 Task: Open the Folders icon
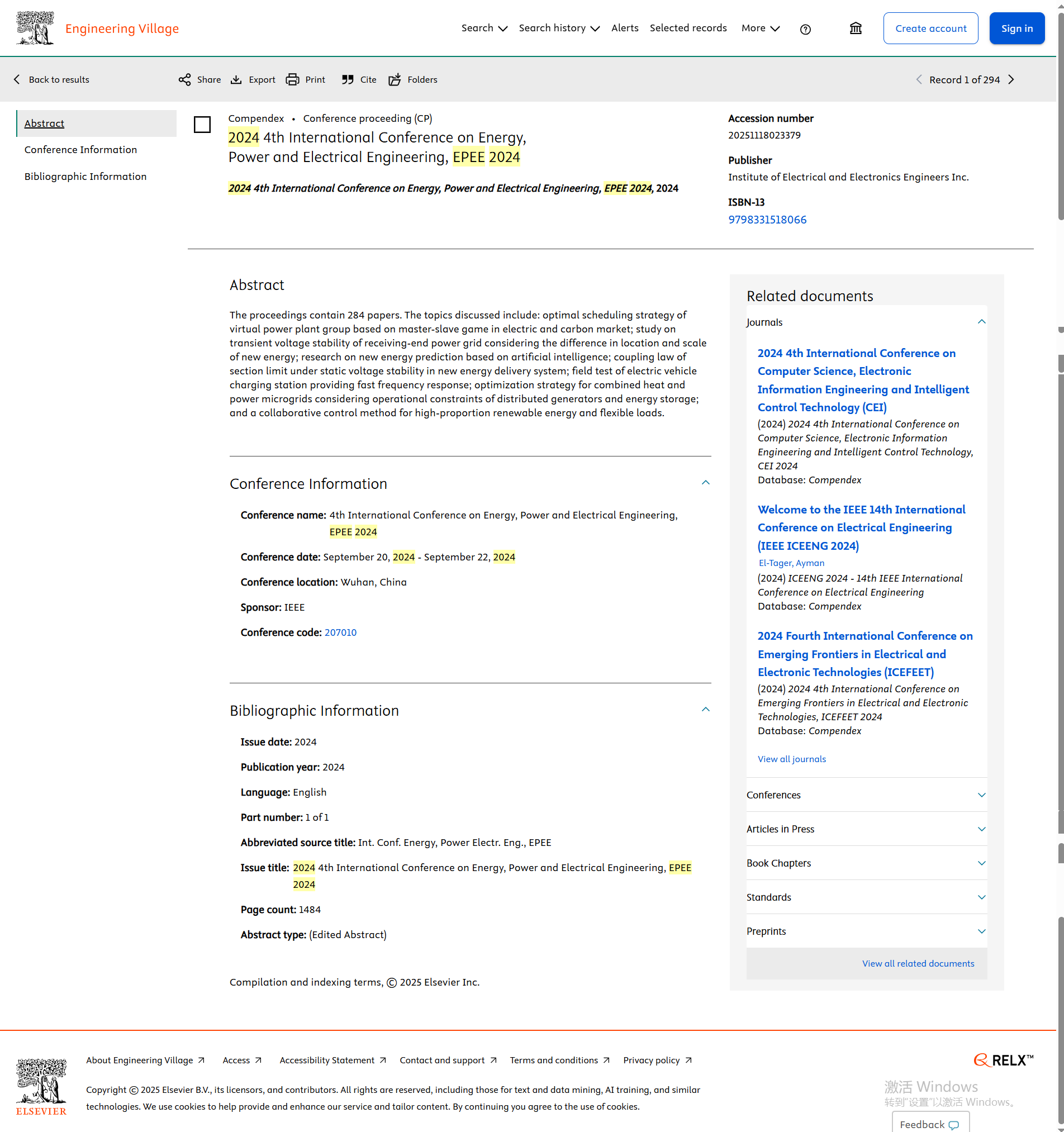point(395,80)
